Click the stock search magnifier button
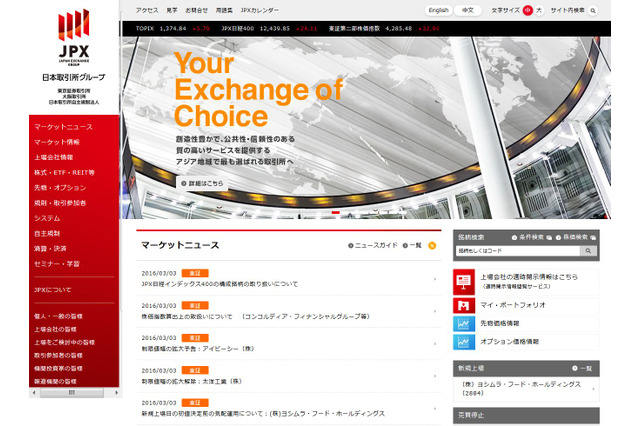The width and height of the screenshot is (640, 426). (588, 251)
